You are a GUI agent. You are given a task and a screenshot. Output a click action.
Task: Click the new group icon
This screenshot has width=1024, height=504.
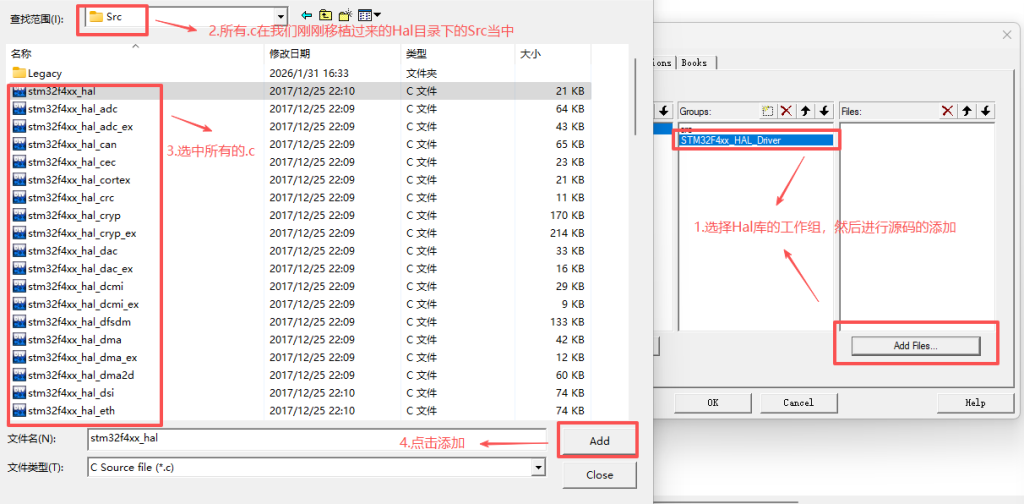click(767, 111)
